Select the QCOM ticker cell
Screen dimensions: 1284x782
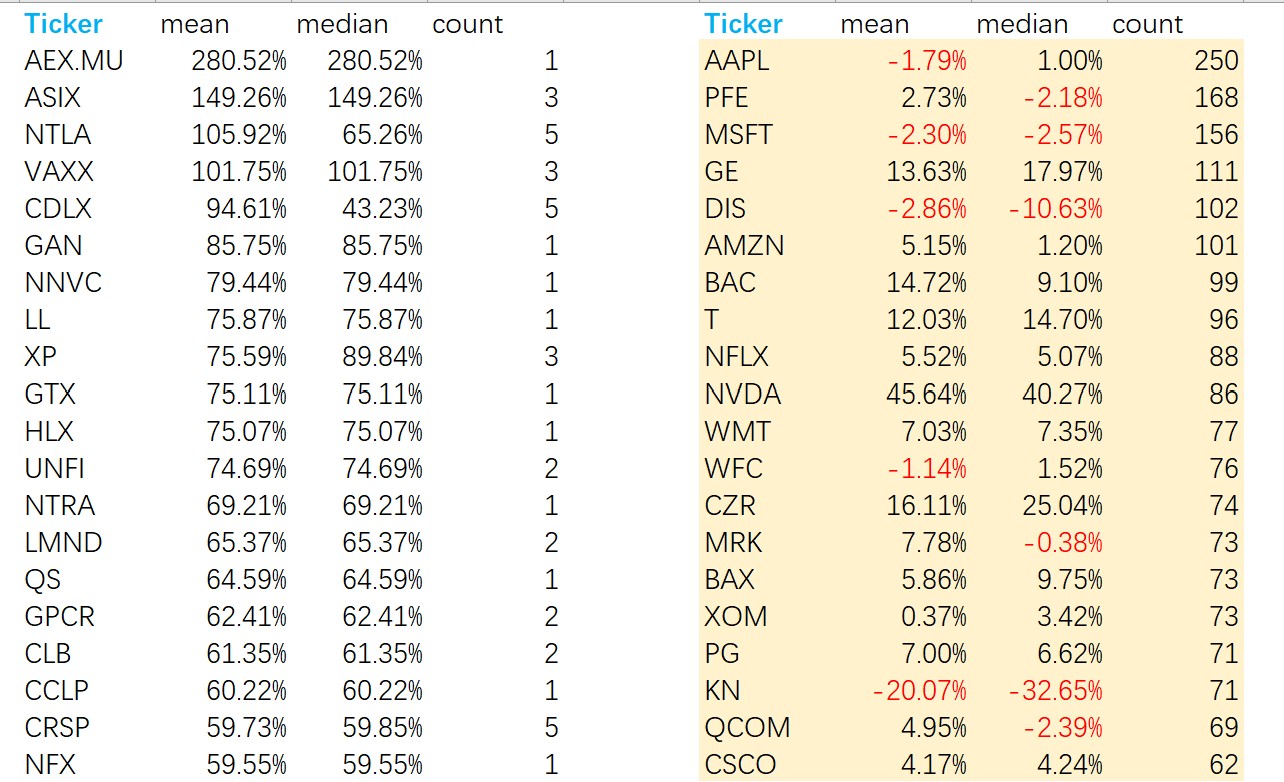[x=747, y=727]
